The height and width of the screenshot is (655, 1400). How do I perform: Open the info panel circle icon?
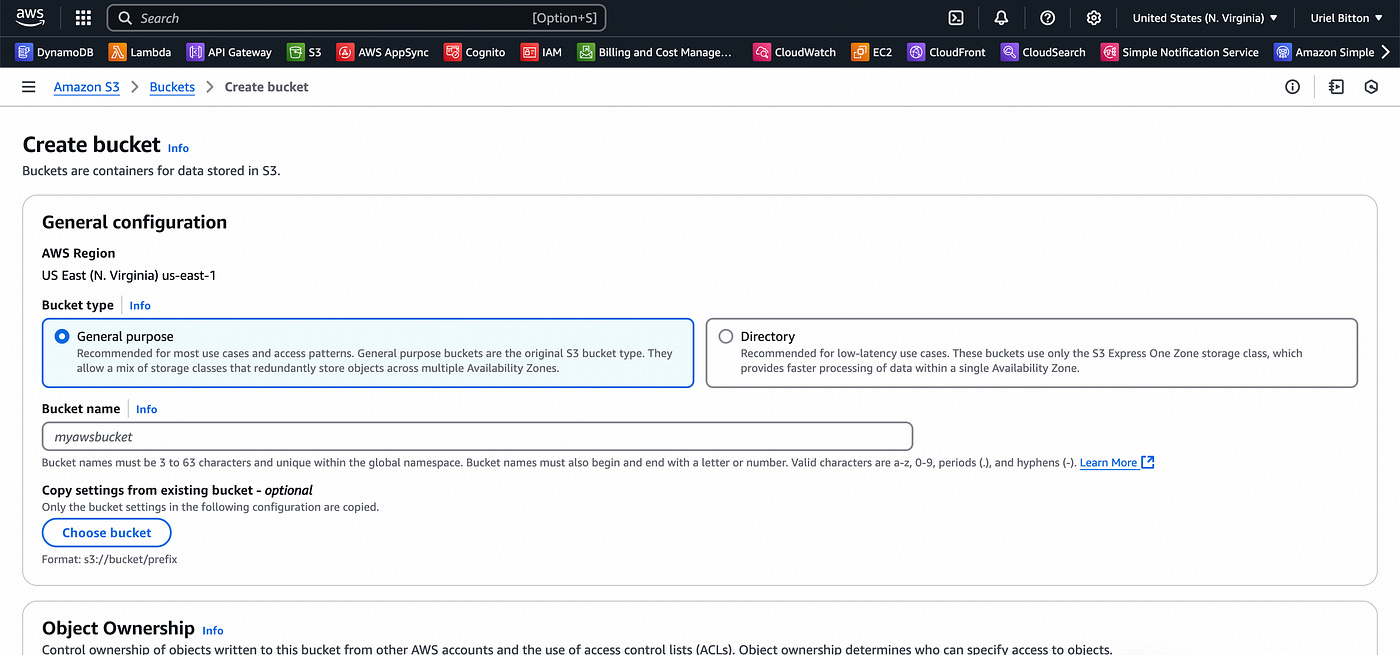pyautogui.click(x=1292, y=87)
